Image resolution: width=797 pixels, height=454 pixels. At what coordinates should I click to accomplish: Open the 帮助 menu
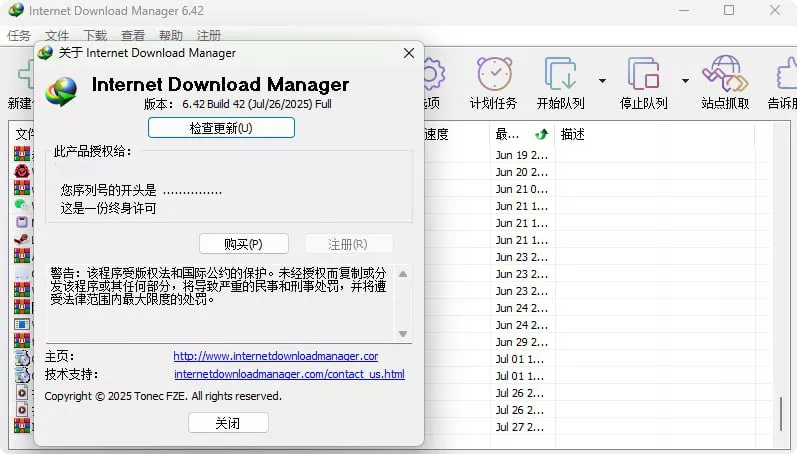171,35
